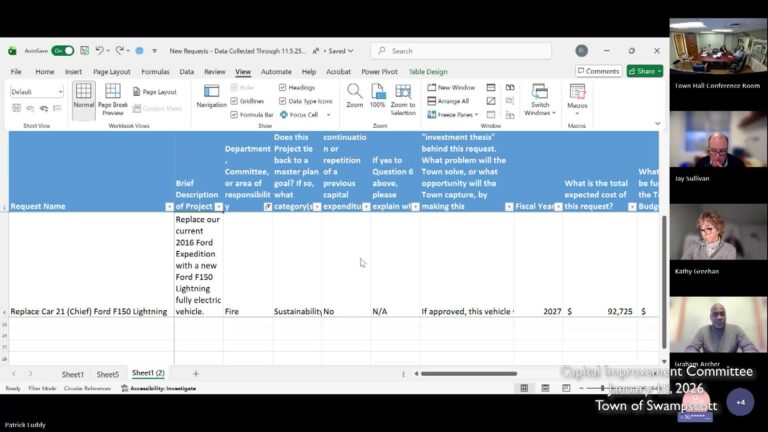Click the Comments button
Screen dimensions: 768x432
coord(598,71)
